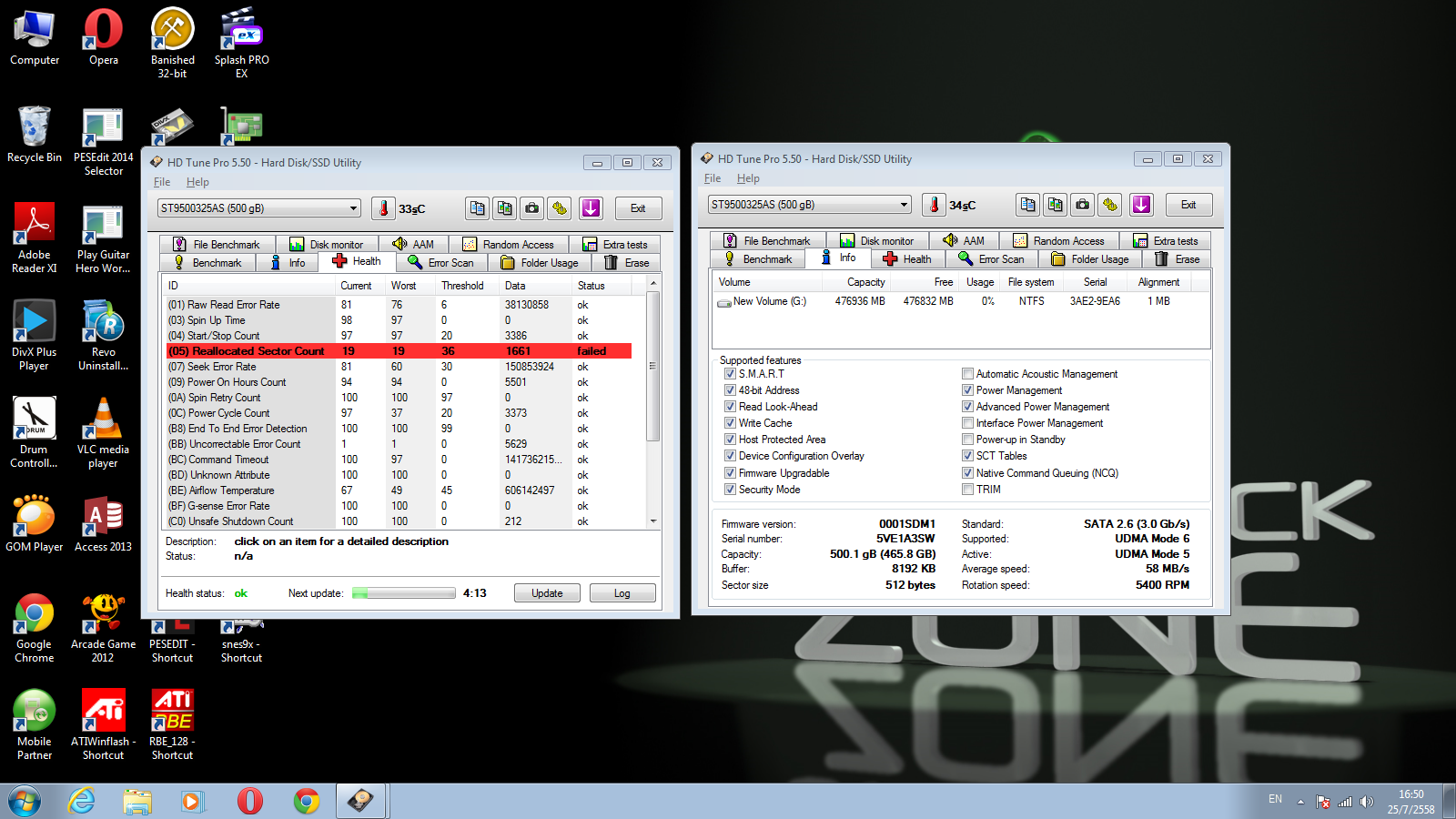This screenshot has height=819, width=1456.
Task: Select the GOM Player desktop icon
Action: click(35, 523)
